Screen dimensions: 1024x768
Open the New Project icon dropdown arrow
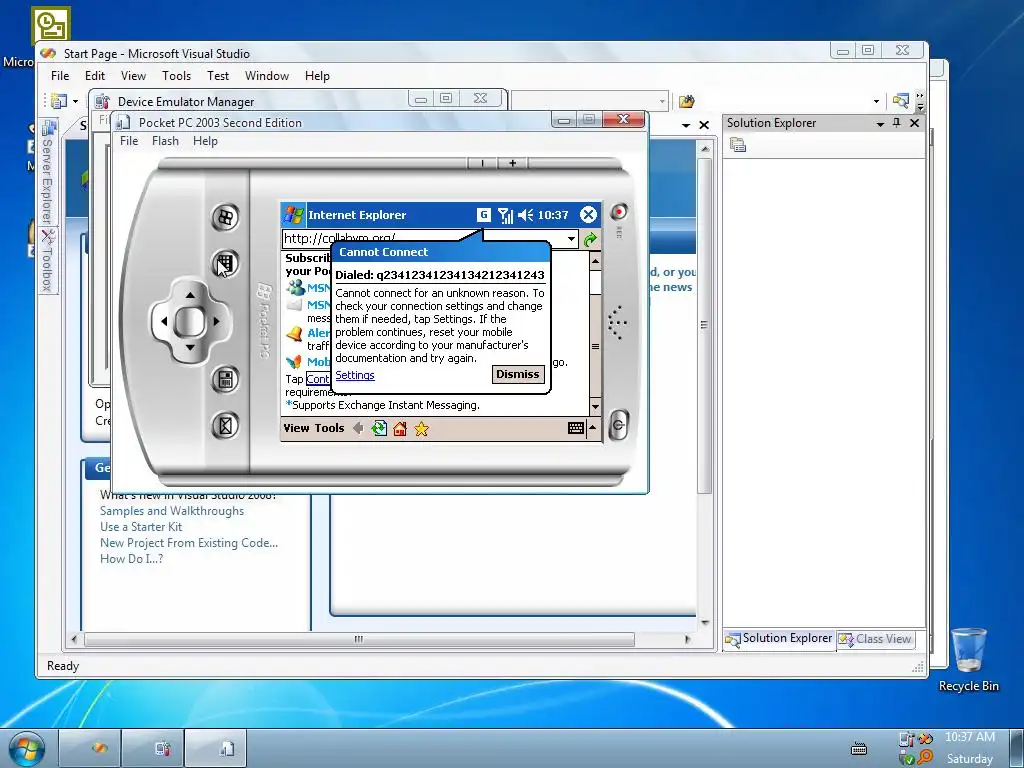tap(75, 101)
